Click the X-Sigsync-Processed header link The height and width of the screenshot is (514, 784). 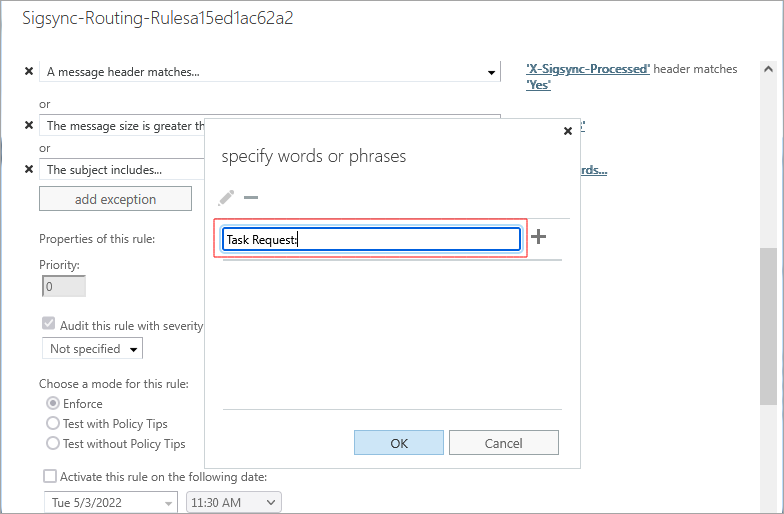pyautogui.click(x=588, y=69)
